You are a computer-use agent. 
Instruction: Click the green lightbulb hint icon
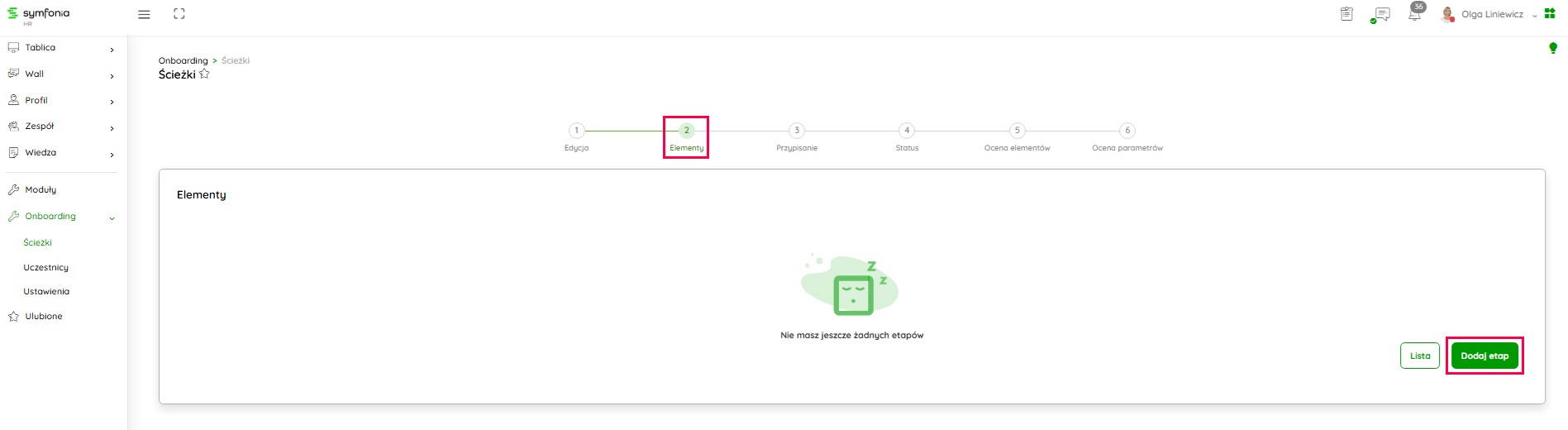(1552, 49)
